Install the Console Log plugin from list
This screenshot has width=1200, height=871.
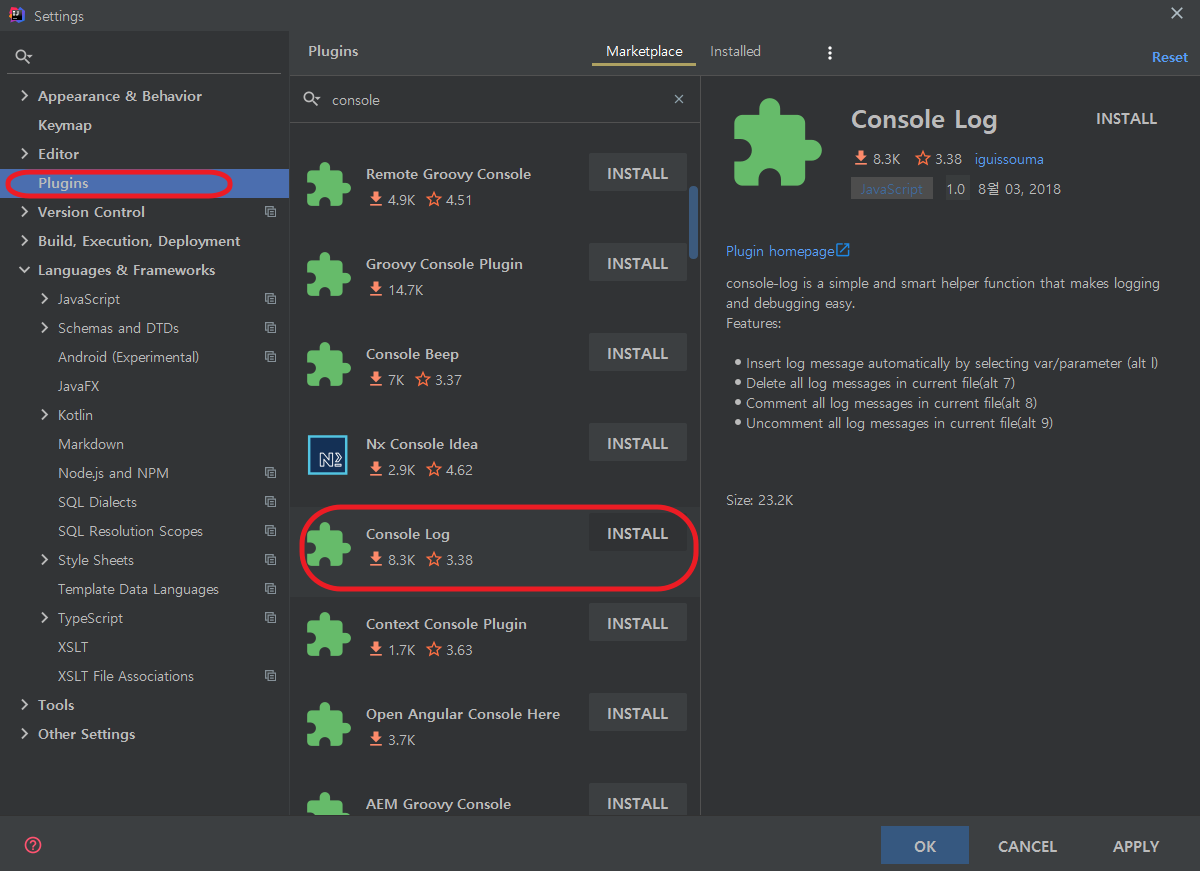637,533
